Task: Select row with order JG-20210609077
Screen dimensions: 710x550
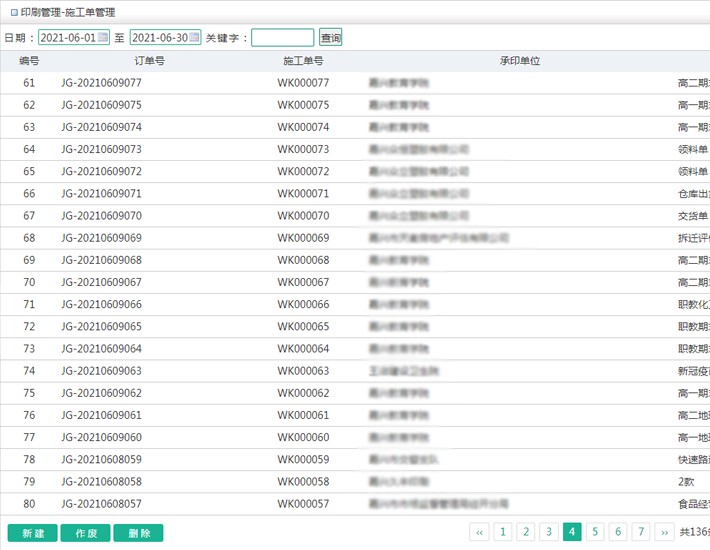Action: [101, 83]
